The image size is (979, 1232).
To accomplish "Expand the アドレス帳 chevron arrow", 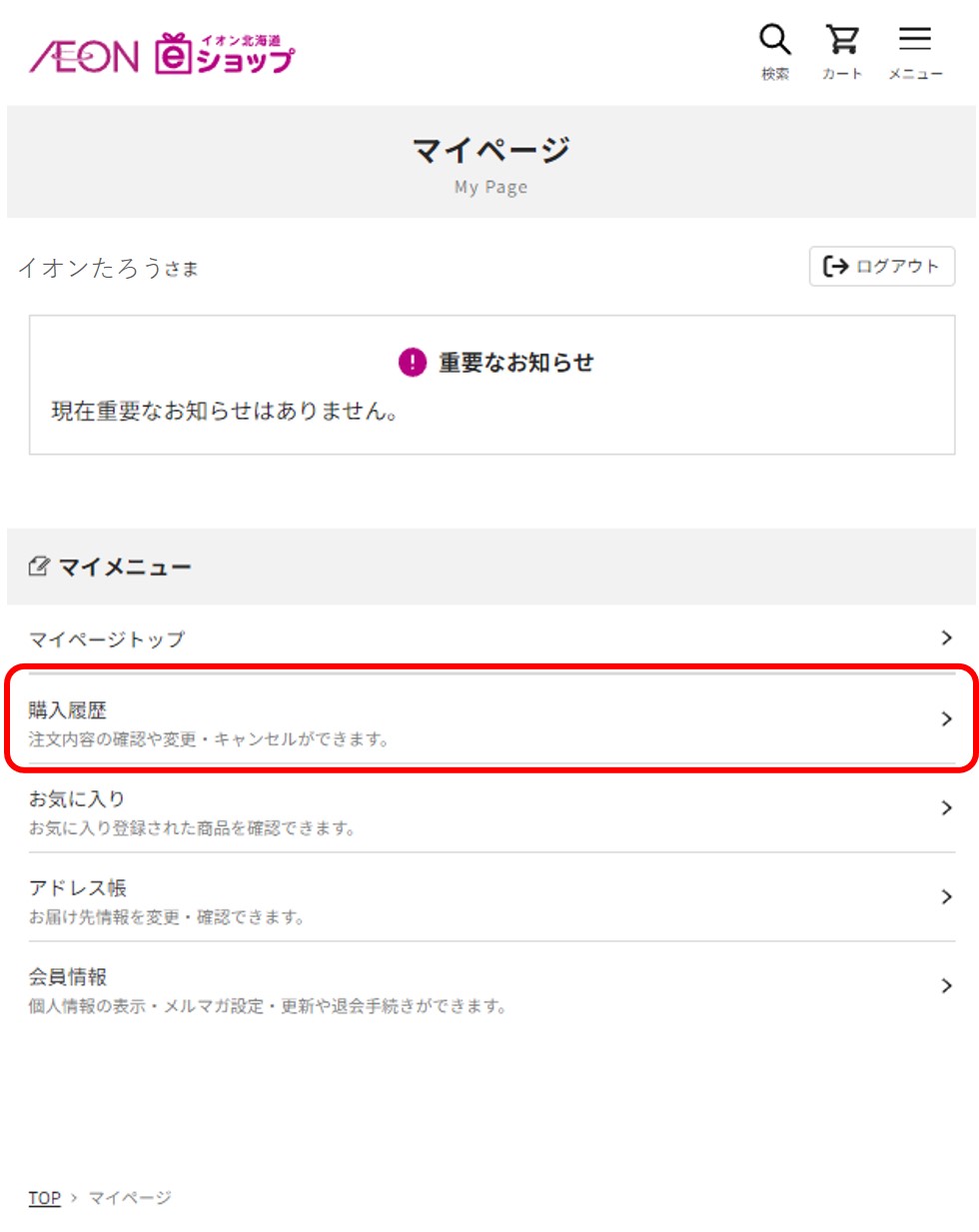I will [946, 896].
